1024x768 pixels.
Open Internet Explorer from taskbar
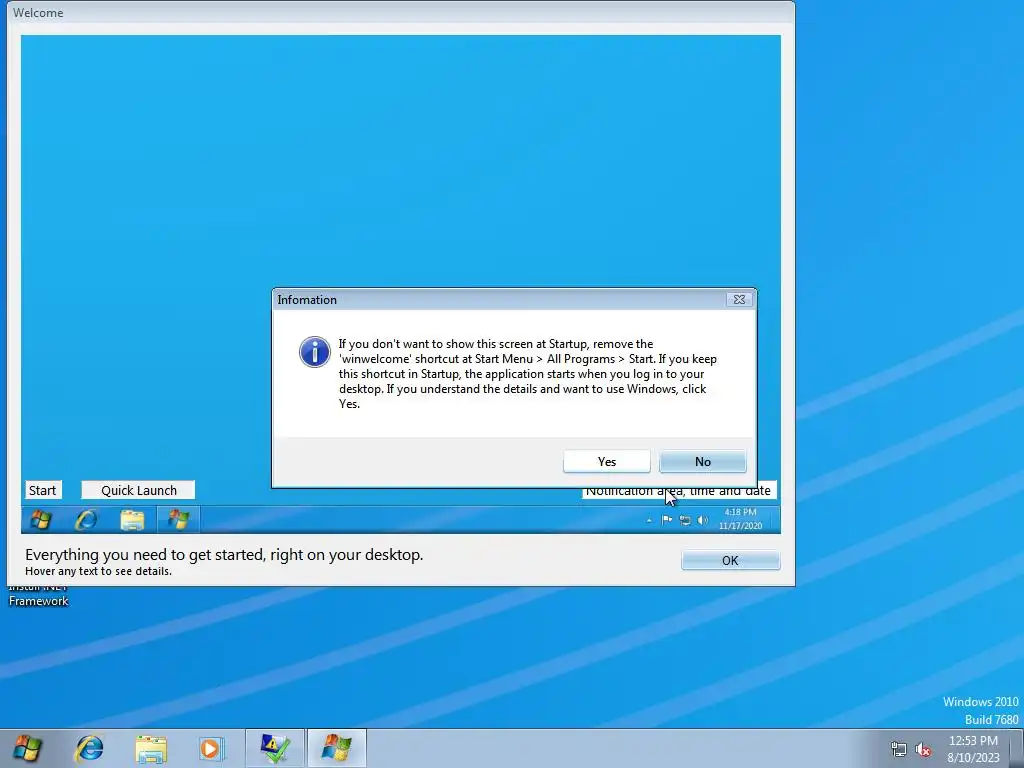click(89, 748)
